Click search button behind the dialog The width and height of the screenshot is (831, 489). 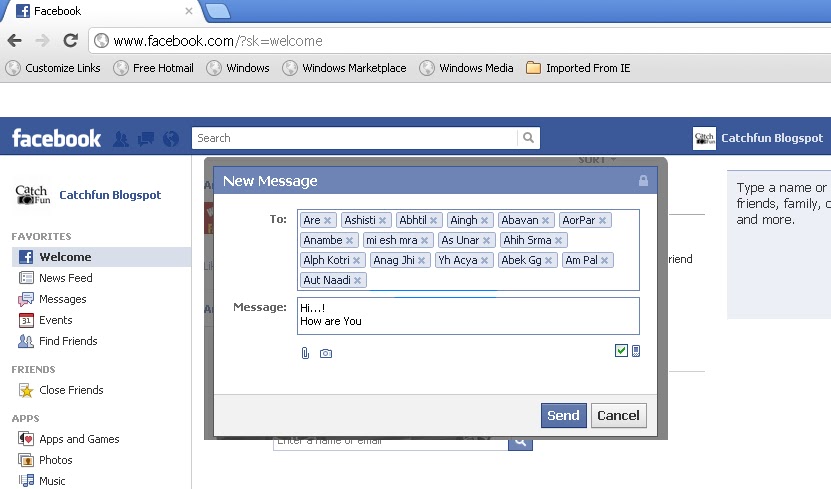[520, 444]
